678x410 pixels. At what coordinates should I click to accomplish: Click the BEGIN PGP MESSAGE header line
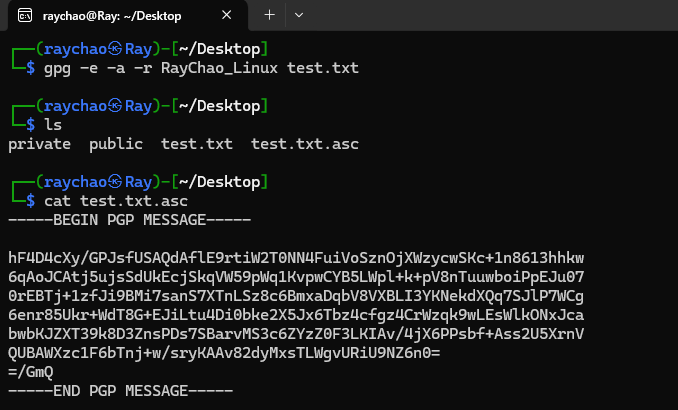tap(130, 220)
